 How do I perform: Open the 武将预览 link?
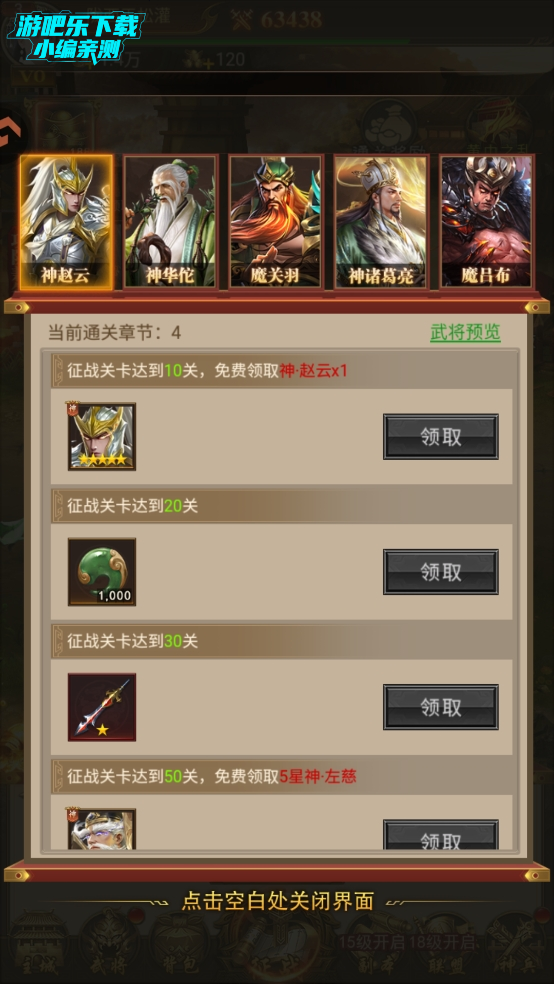[x=465, y=333]
